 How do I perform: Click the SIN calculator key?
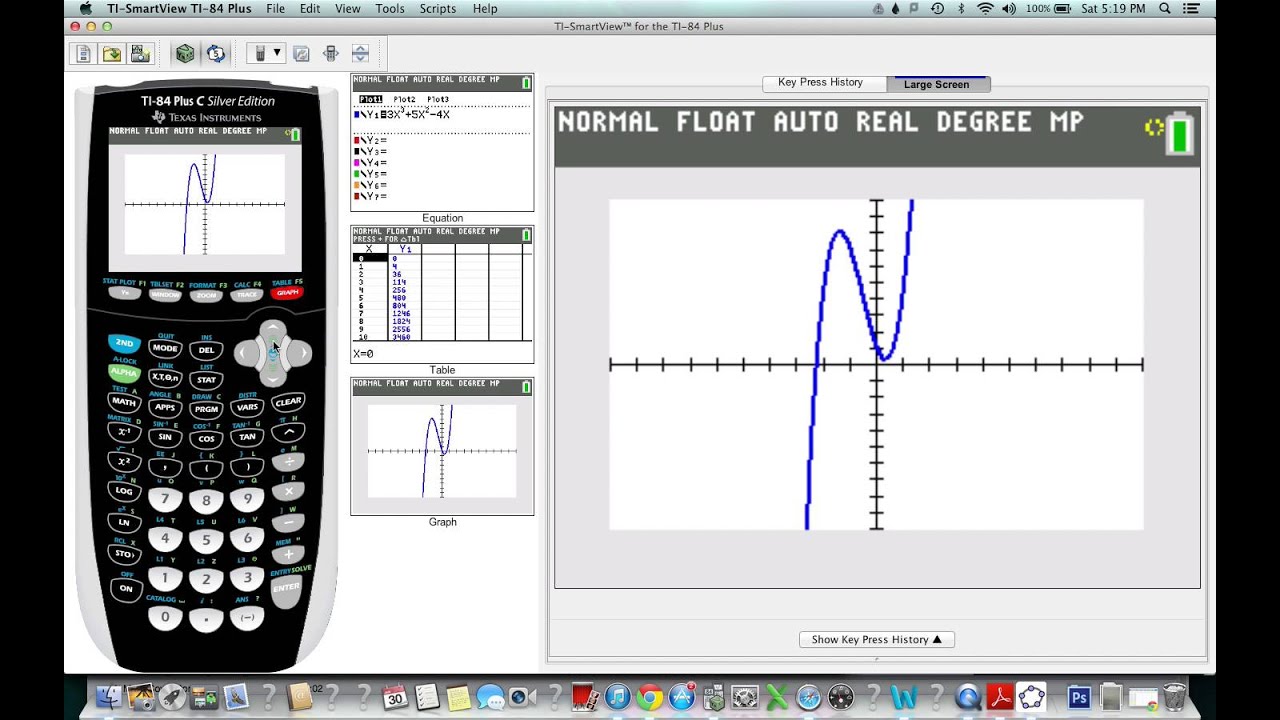(165, 437)
